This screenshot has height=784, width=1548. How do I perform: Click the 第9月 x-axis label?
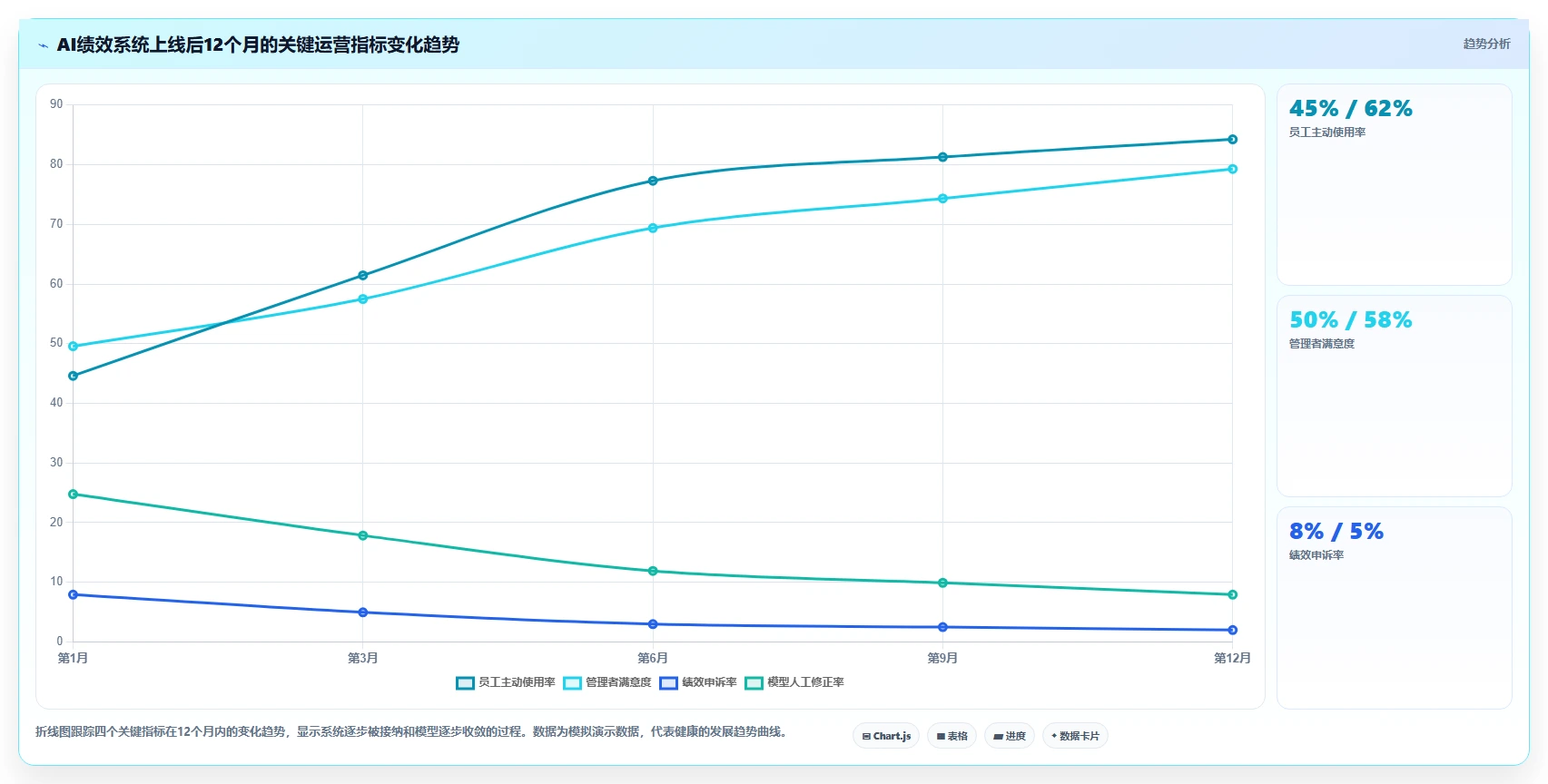pos(942,658)
